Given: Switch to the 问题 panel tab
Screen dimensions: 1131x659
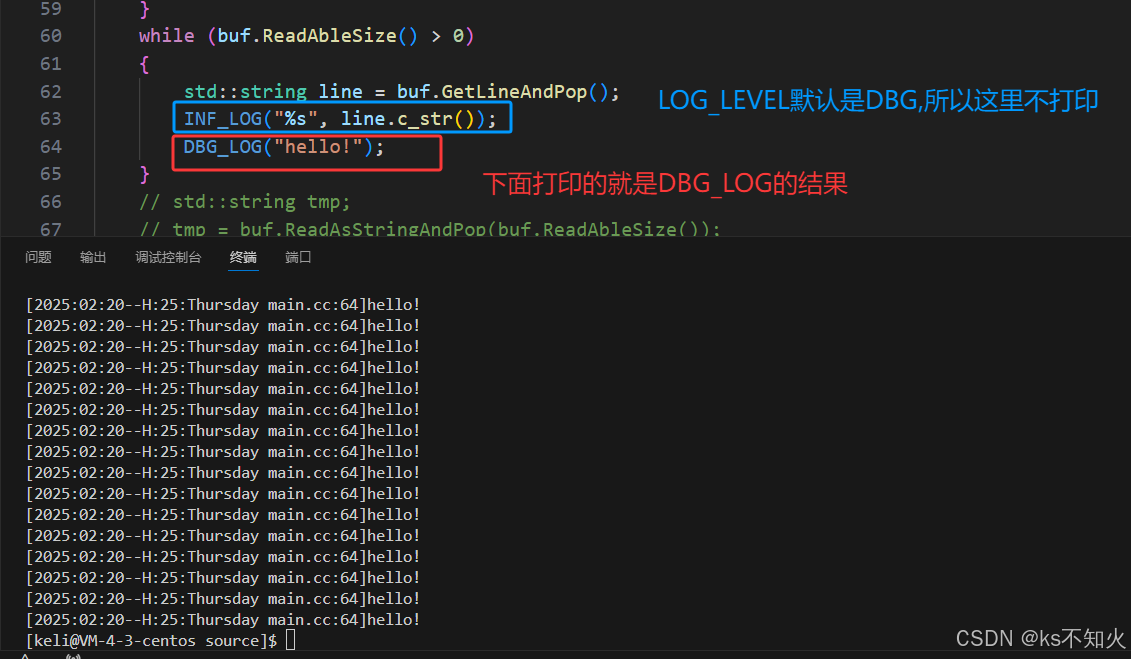Looking at the screenshot, I should coord(38,257).
